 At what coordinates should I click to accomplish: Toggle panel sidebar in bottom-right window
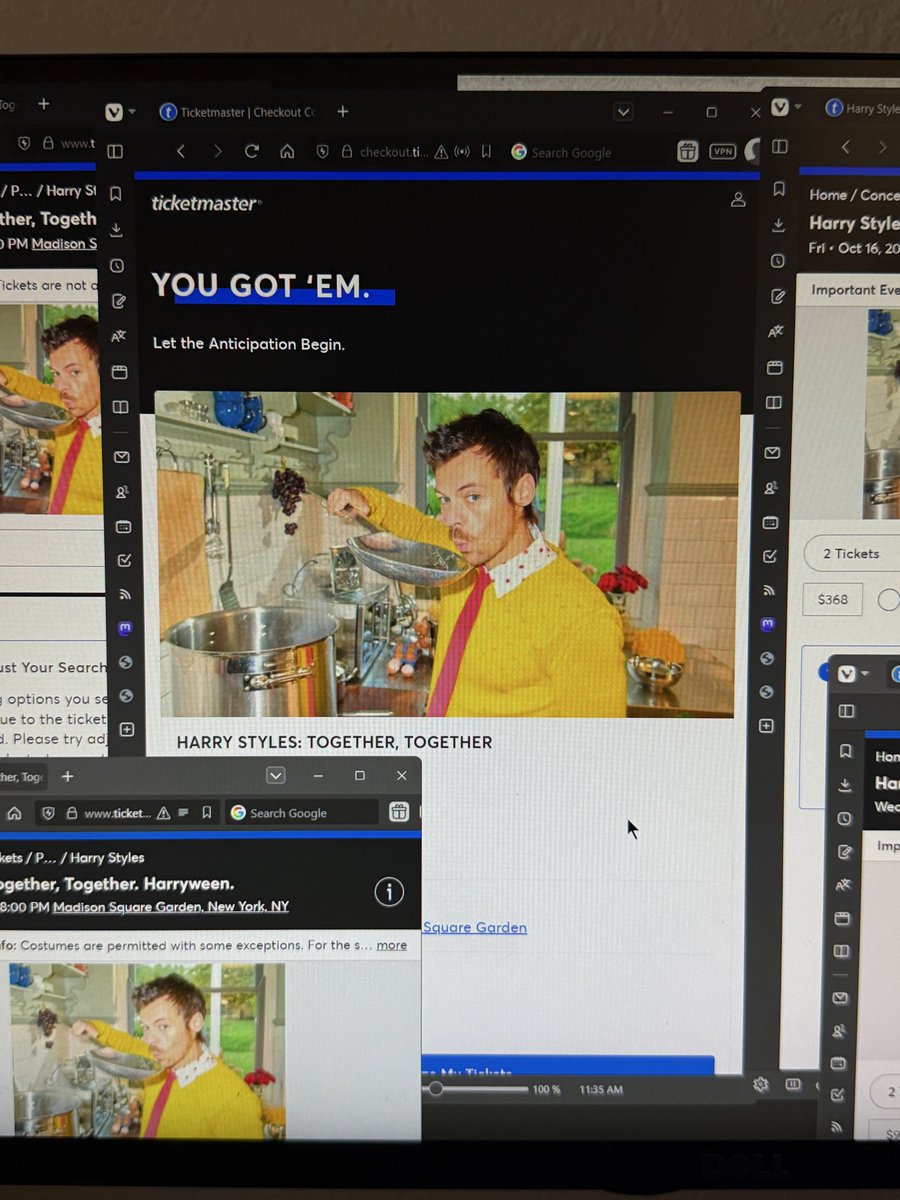click(846, 710)
